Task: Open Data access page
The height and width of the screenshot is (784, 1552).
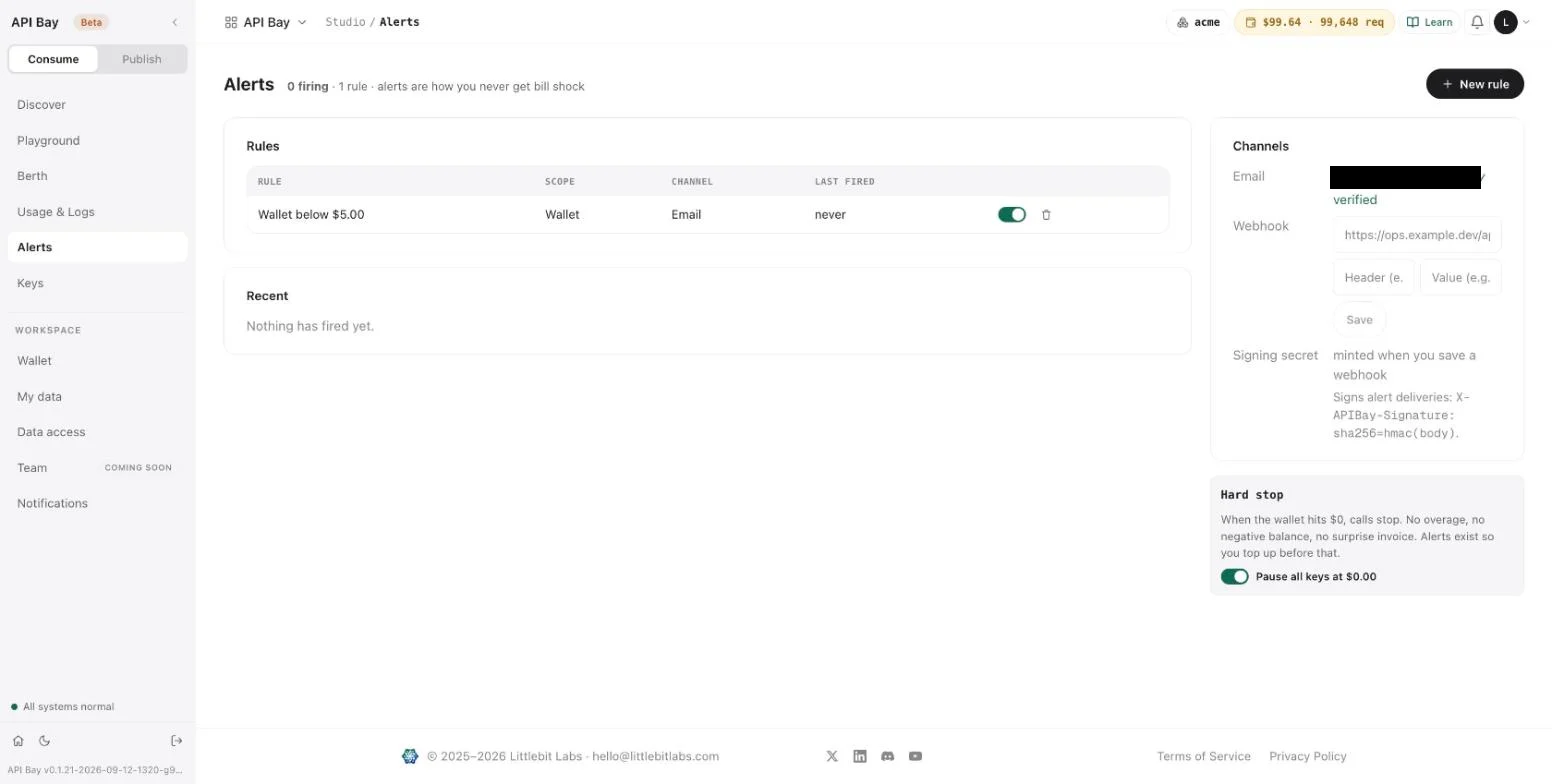Action: point(97,432)
